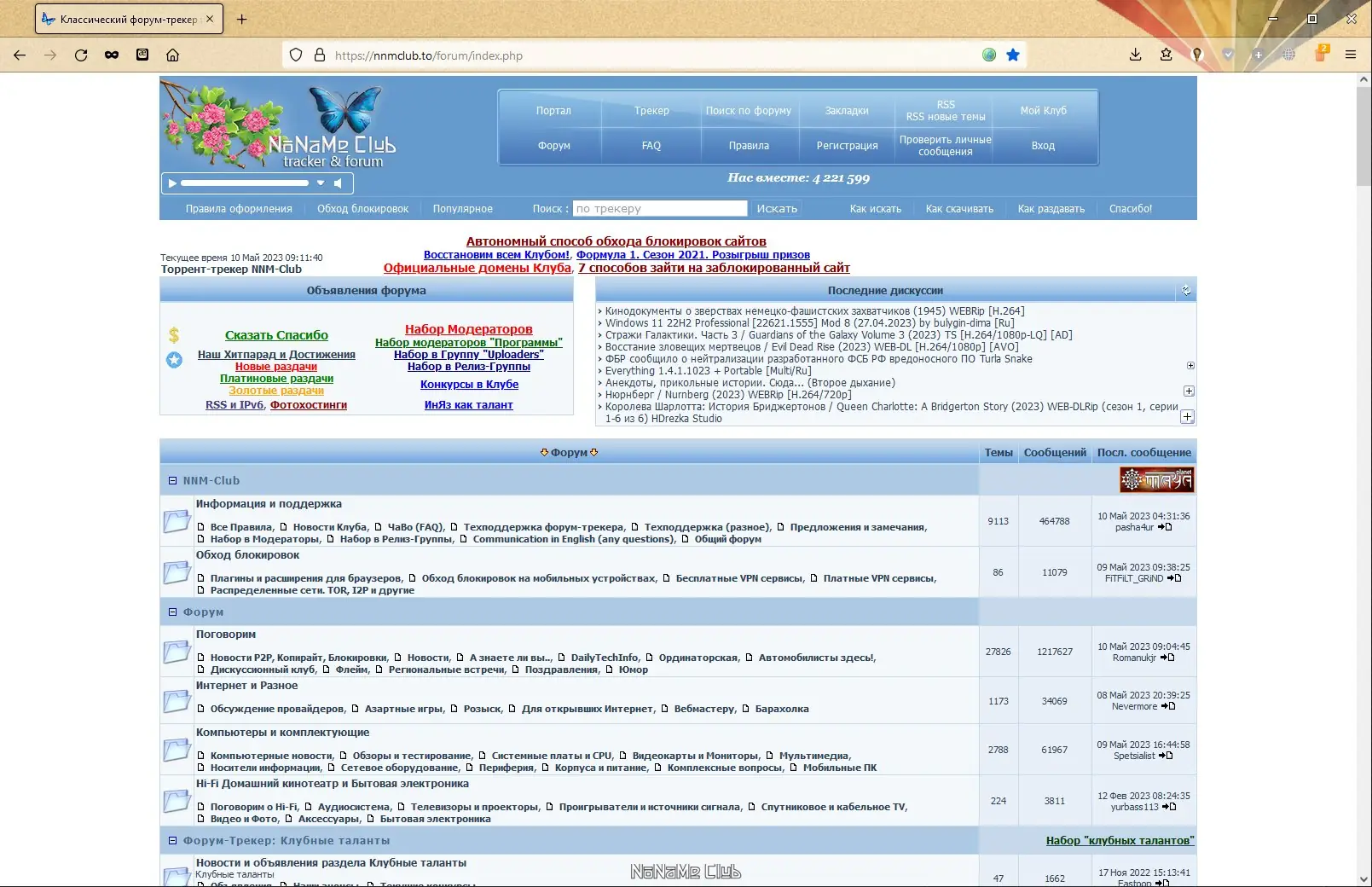Open a new browser tab with plus
This screenshot has width=1372, height=887.
pyautogui.click(x=242, y=19)
